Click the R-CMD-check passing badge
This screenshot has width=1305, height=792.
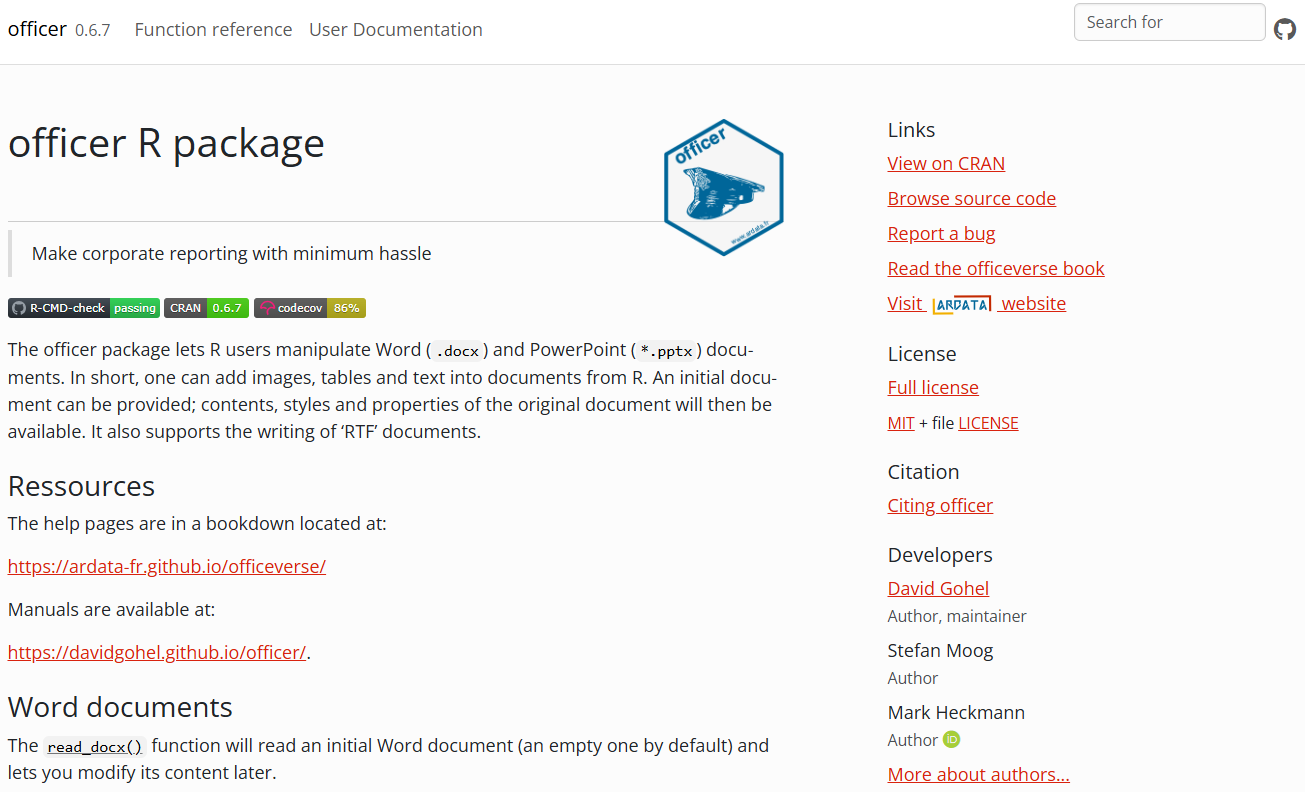[x=84, y=308]
